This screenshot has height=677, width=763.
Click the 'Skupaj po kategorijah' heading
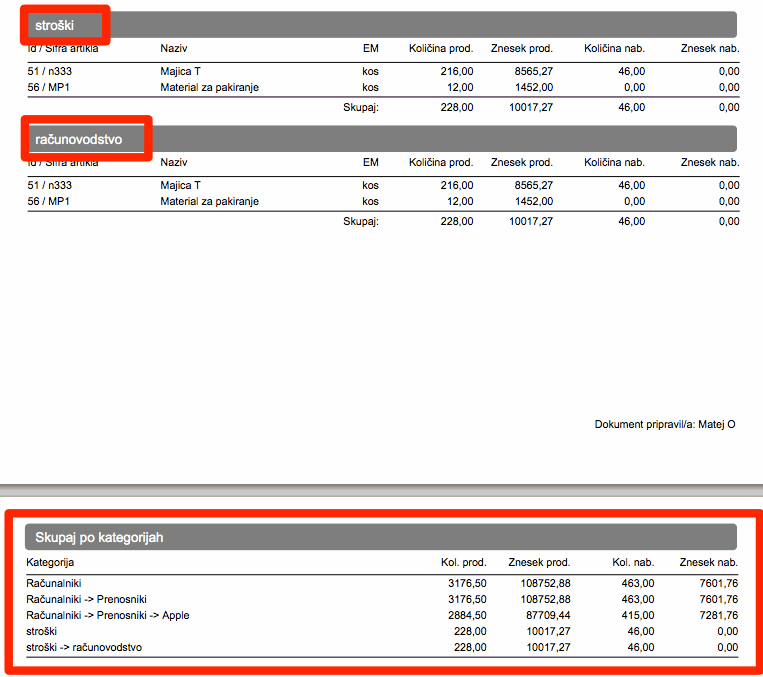point(99,537)
